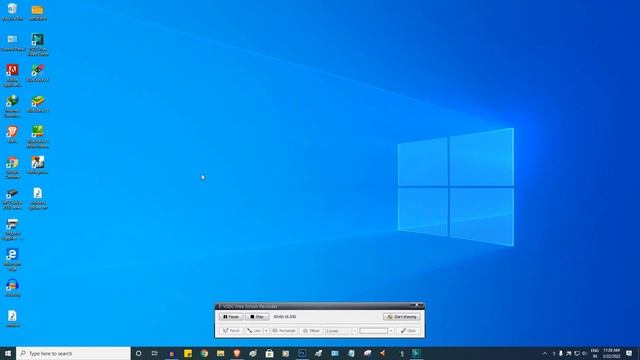Screen dimensions: 640x360
Task: Show hidden system tray icons chevron
Action: [544, 353]
